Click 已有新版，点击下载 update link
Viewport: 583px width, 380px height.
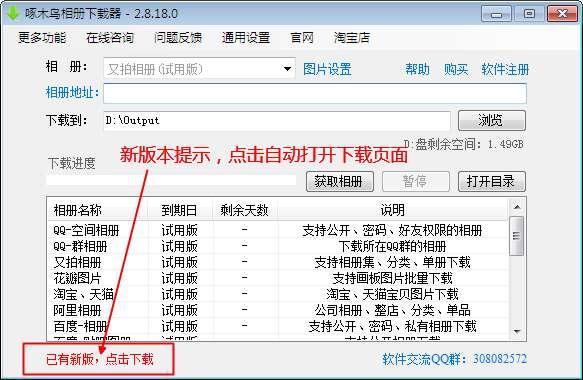pos(99,359)
